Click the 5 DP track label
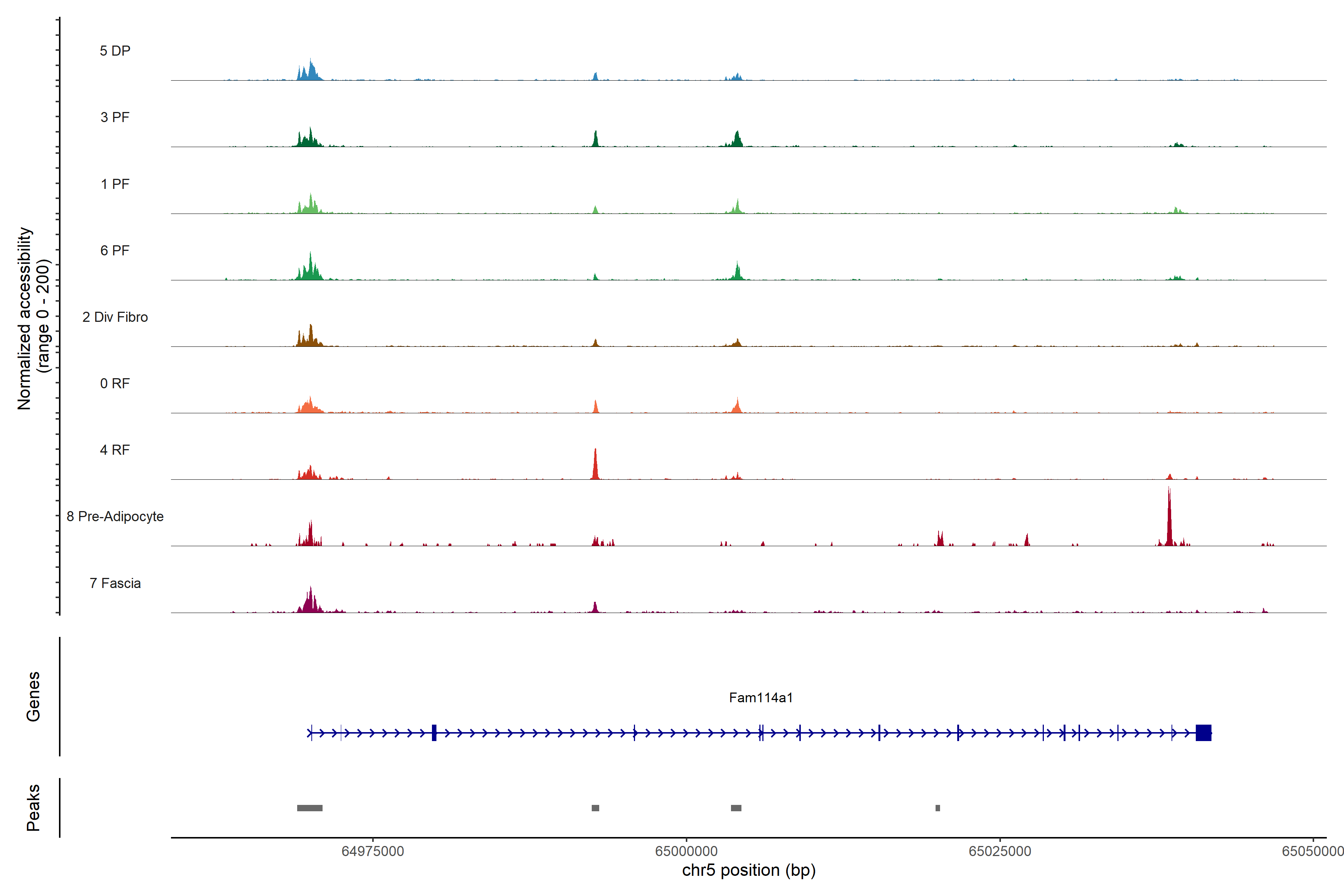 [x=115, y=51]
